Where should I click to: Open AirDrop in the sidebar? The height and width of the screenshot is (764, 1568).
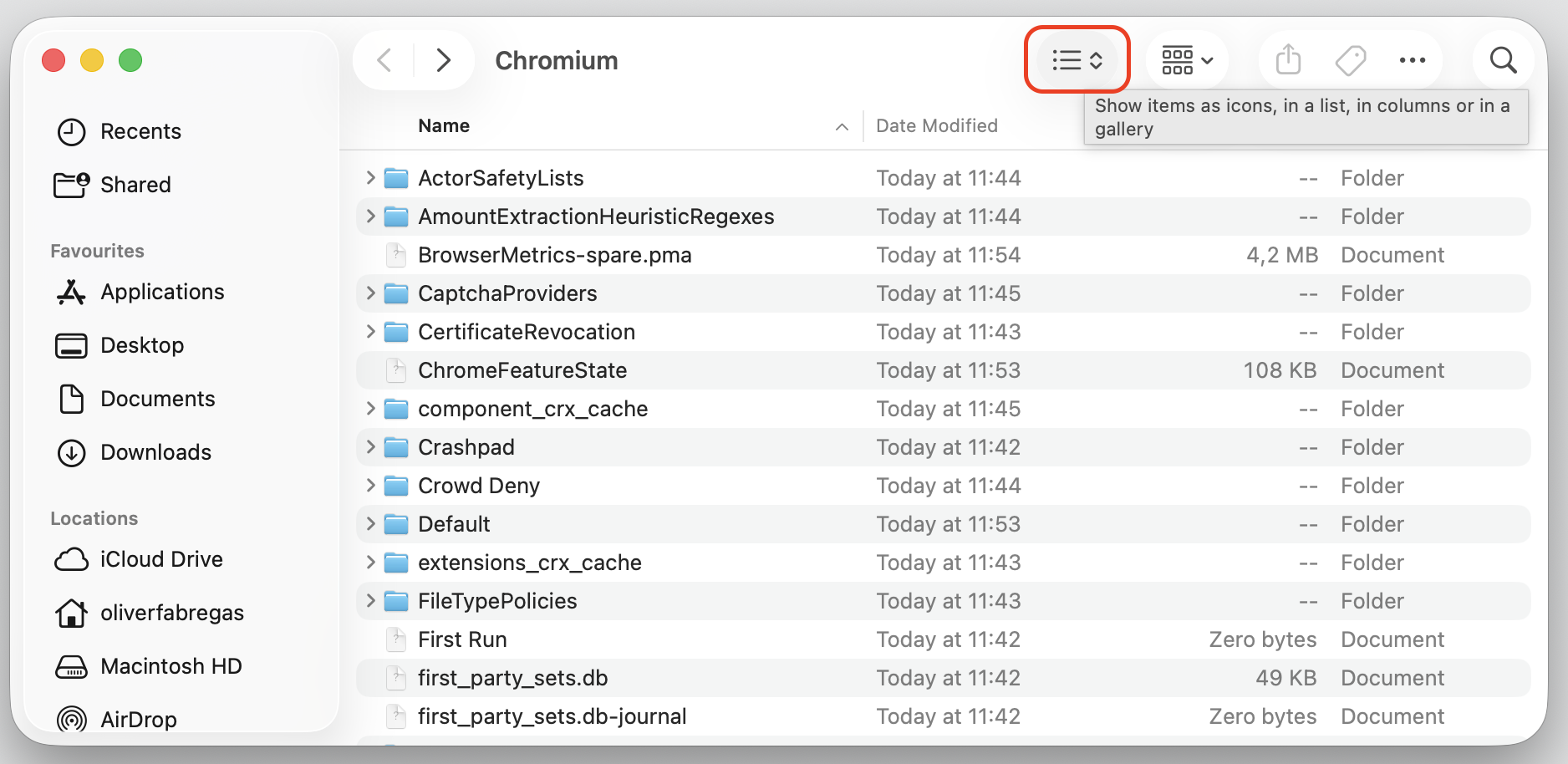tap(115, 720)
